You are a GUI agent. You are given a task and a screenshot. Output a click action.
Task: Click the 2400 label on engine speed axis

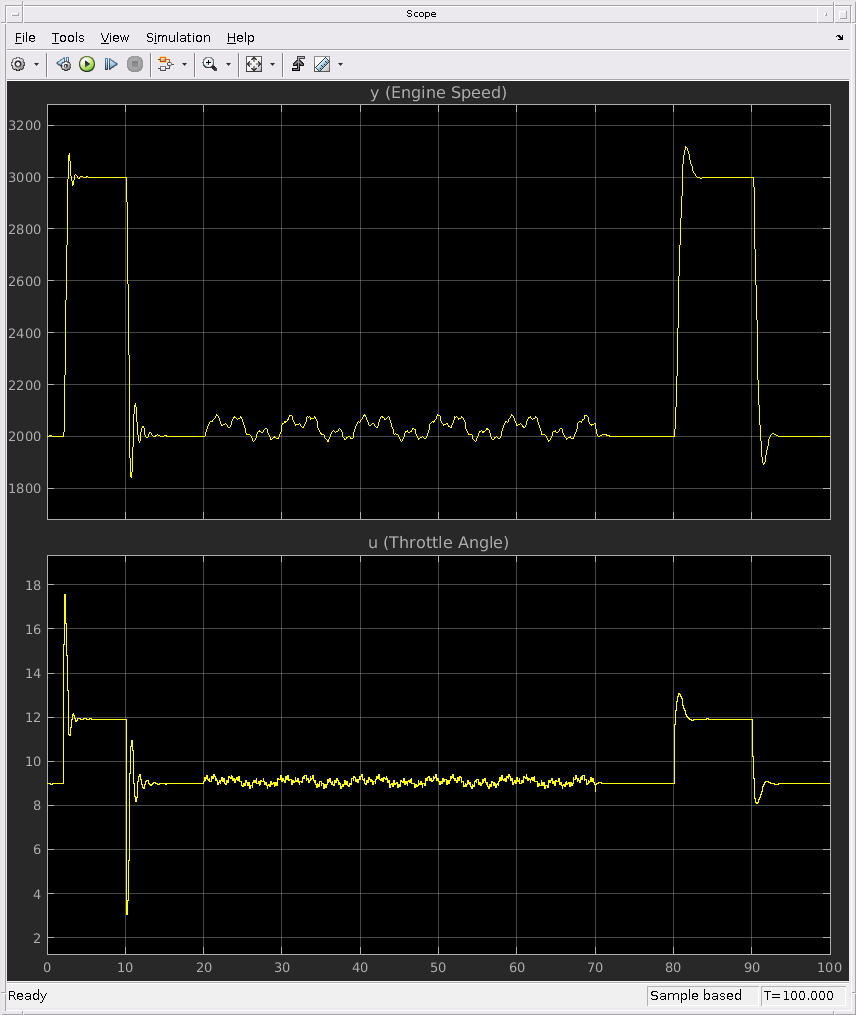[25, 333]
